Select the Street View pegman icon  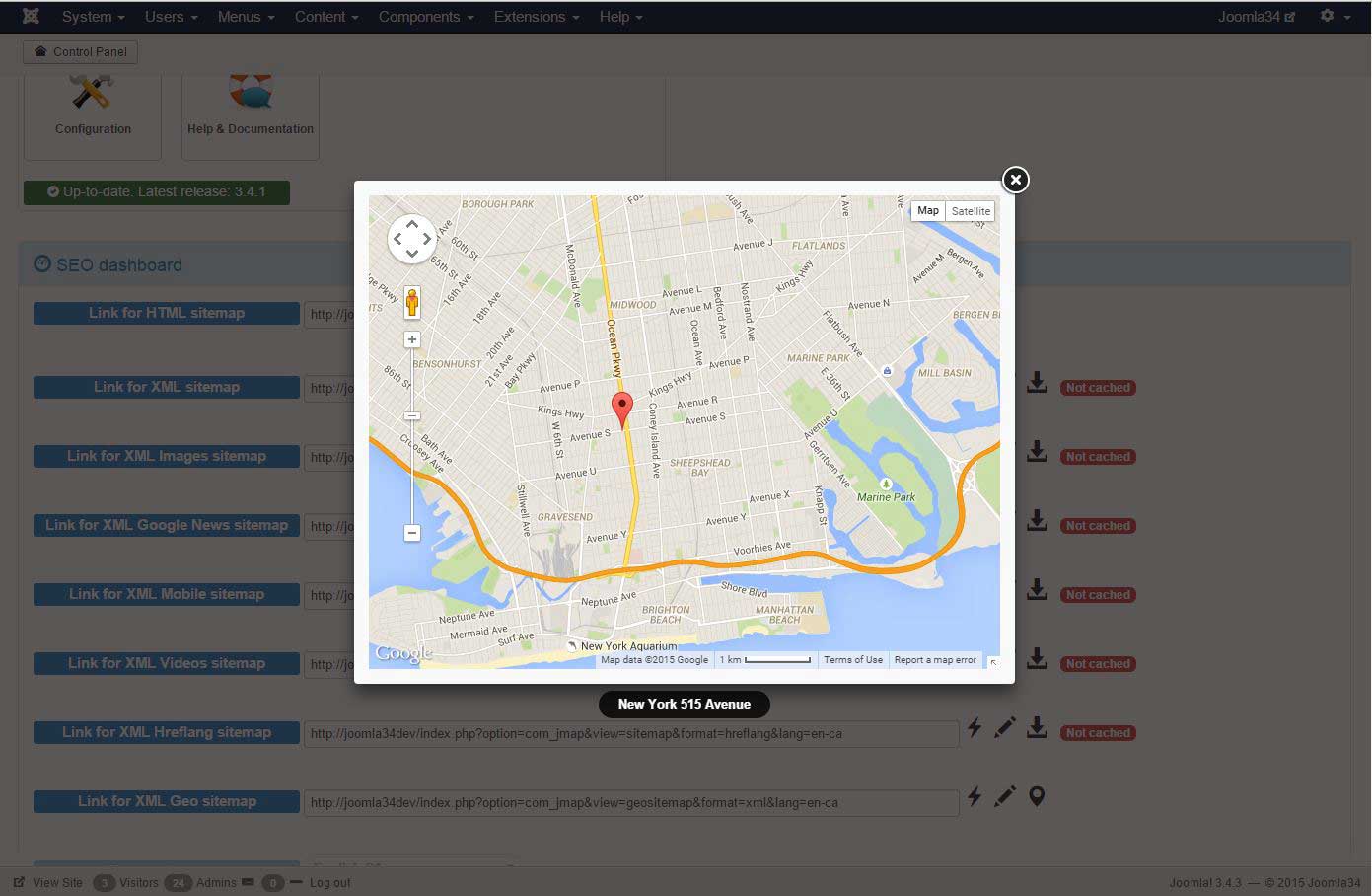(x=412, y=302)
